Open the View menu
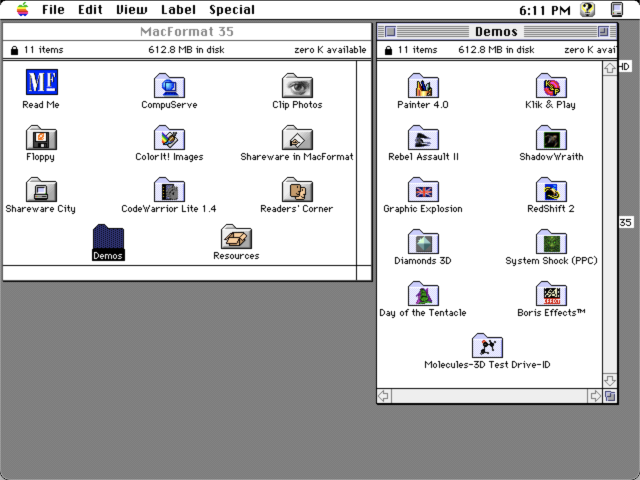Image resolution: width=640 pixels, height=480 pixels. coord(131,9)
